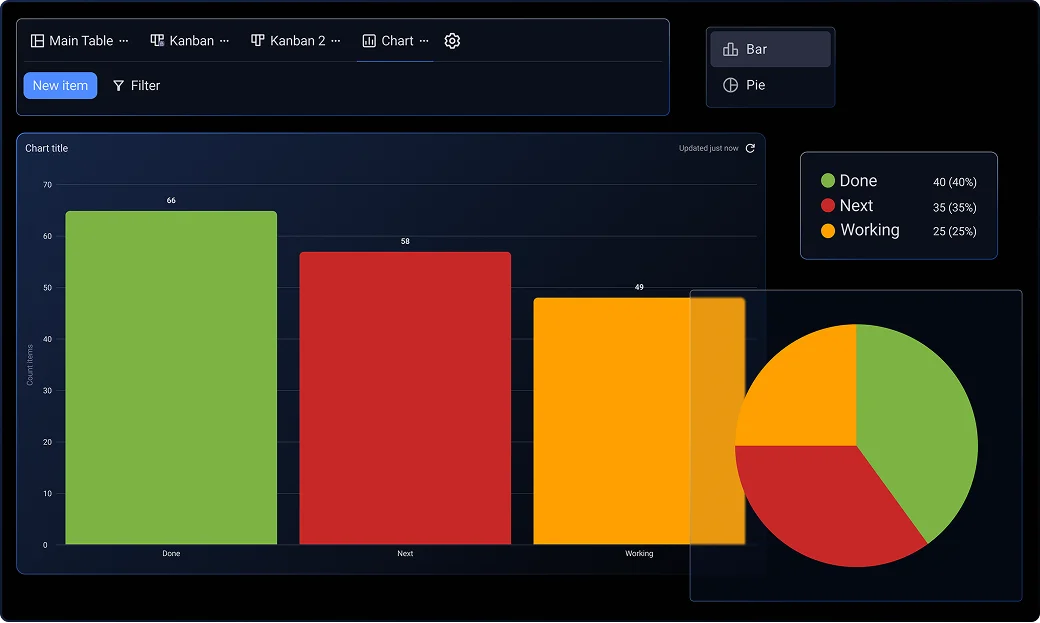This screenshot has height=623, width=1040.
Task: Click the Main Table grid icon
Action: click(37, 40)
